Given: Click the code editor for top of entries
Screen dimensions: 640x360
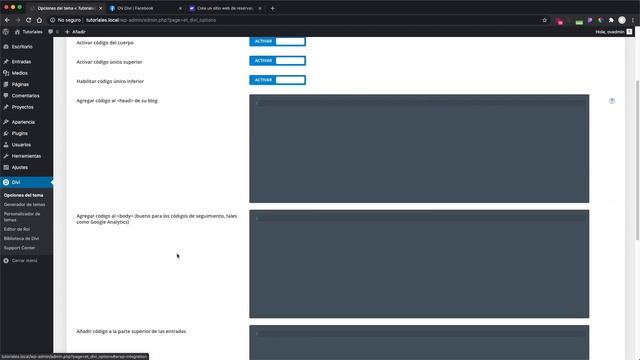Looking at the screenshot, I should (419, 342).
